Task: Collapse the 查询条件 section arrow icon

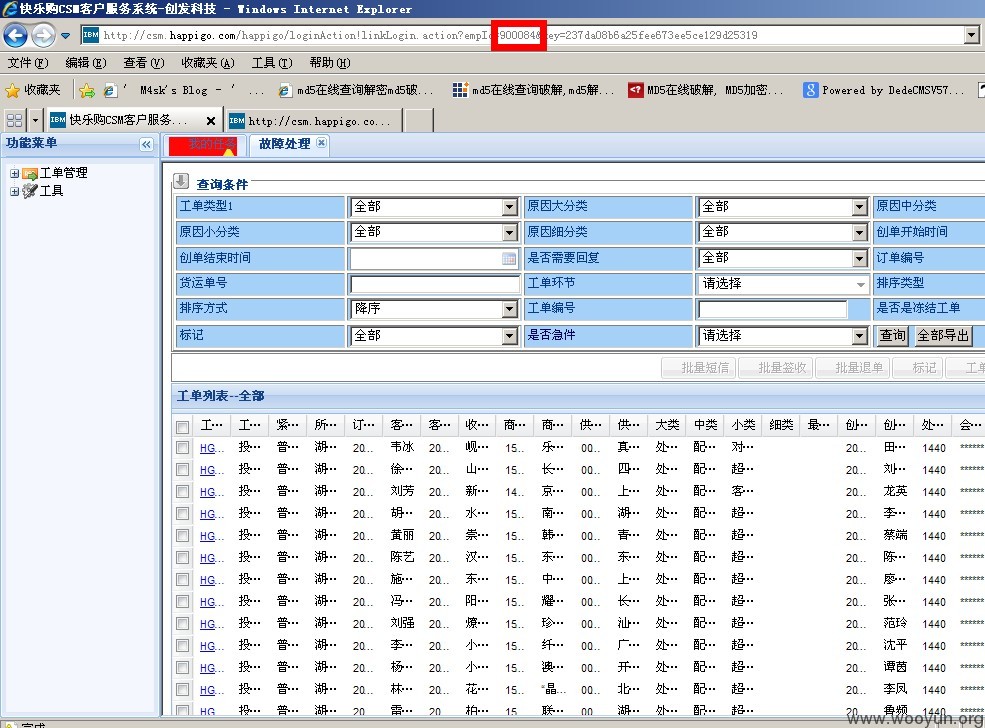Action: point(181,182)
